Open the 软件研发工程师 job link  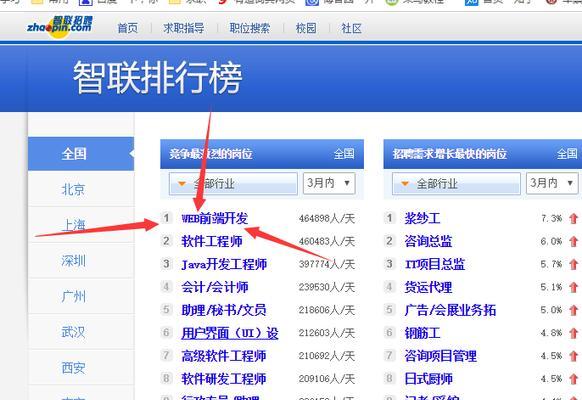pos(224,379)
